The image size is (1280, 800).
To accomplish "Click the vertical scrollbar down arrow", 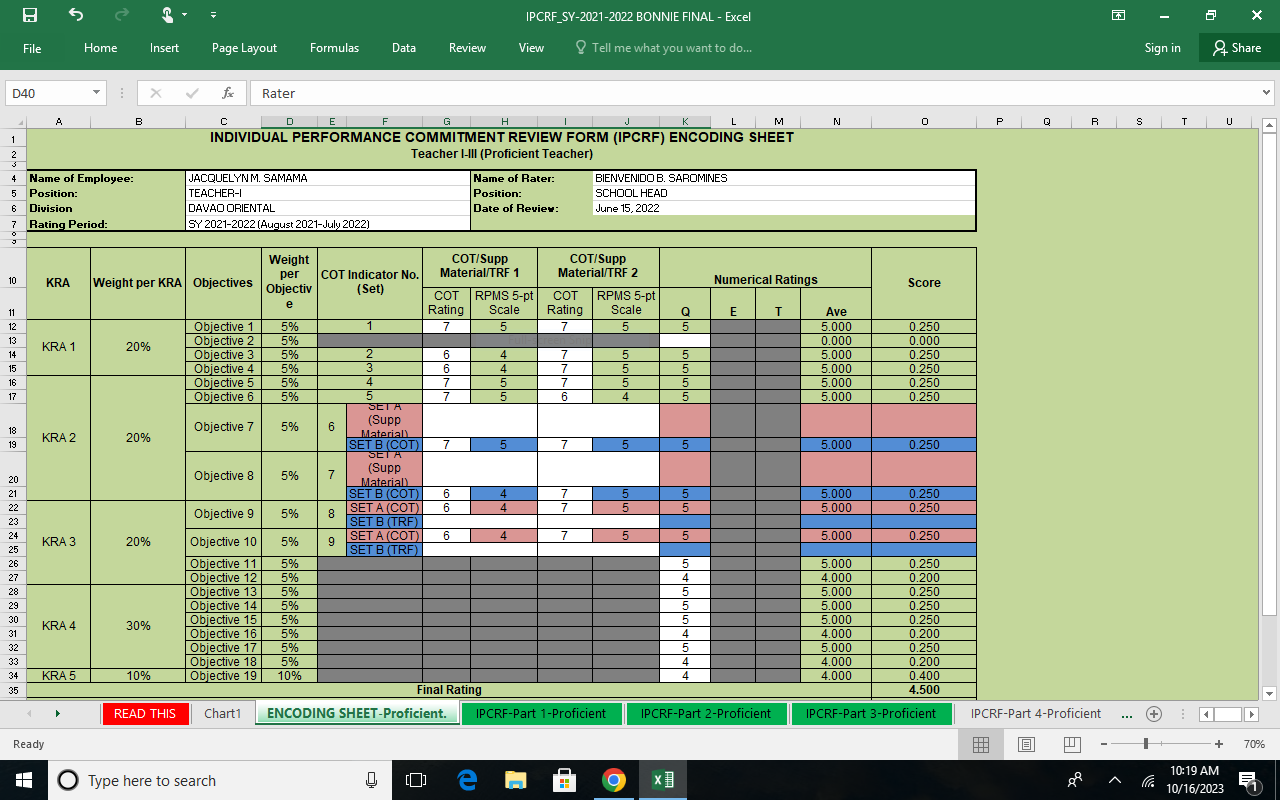I will [x=1270, y=694].
